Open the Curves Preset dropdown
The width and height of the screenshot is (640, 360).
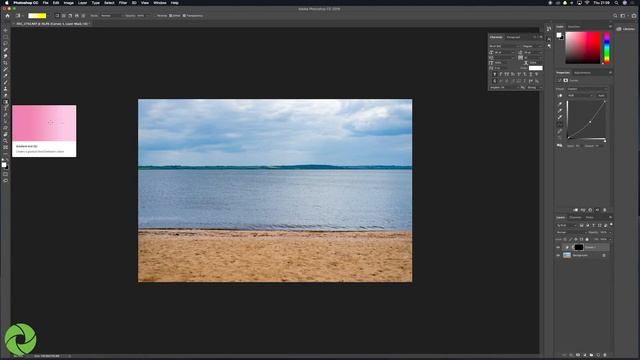[x=587, y=89]
